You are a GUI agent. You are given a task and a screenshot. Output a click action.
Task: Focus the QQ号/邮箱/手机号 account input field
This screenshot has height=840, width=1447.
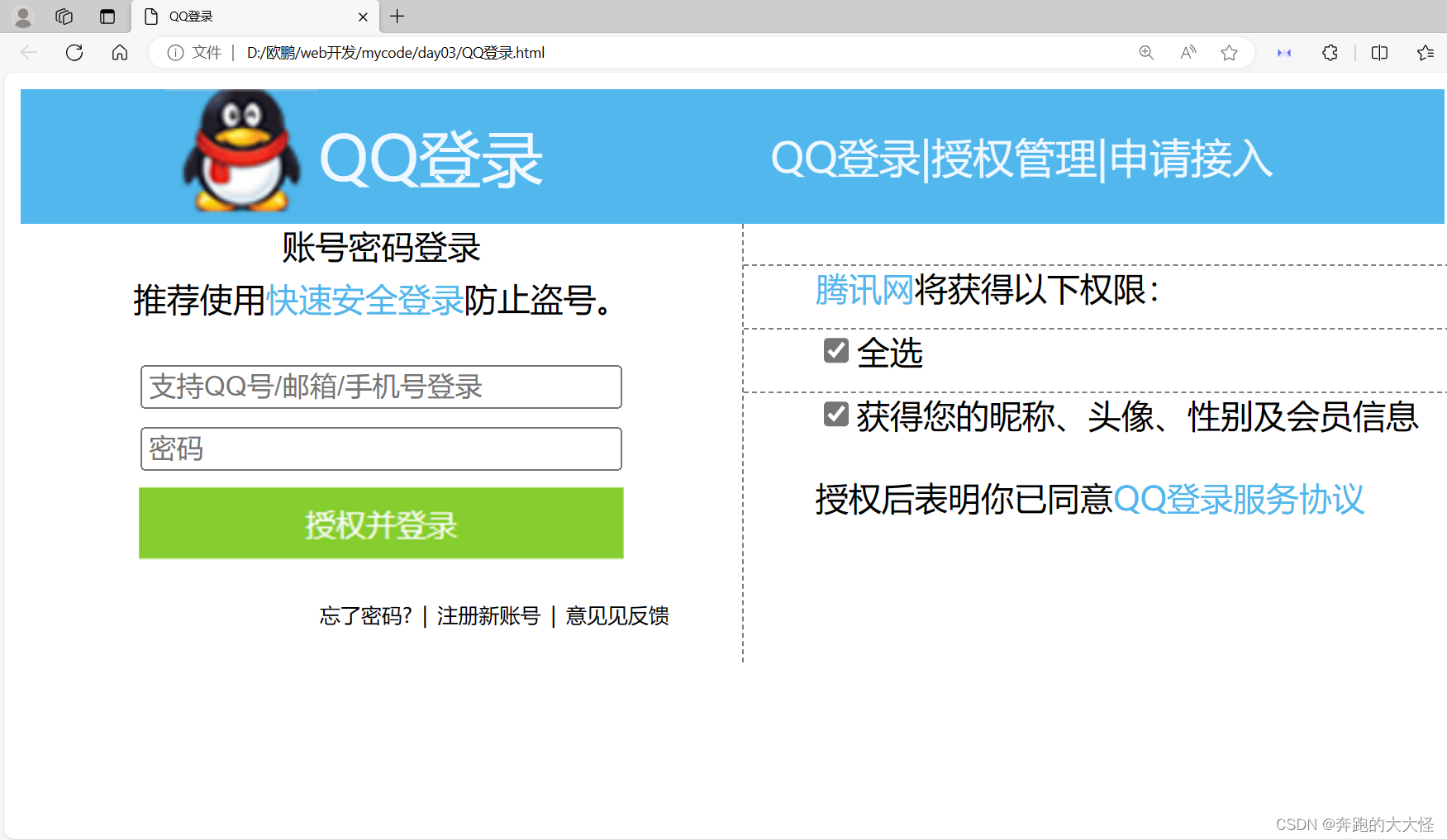click(381, 387)
